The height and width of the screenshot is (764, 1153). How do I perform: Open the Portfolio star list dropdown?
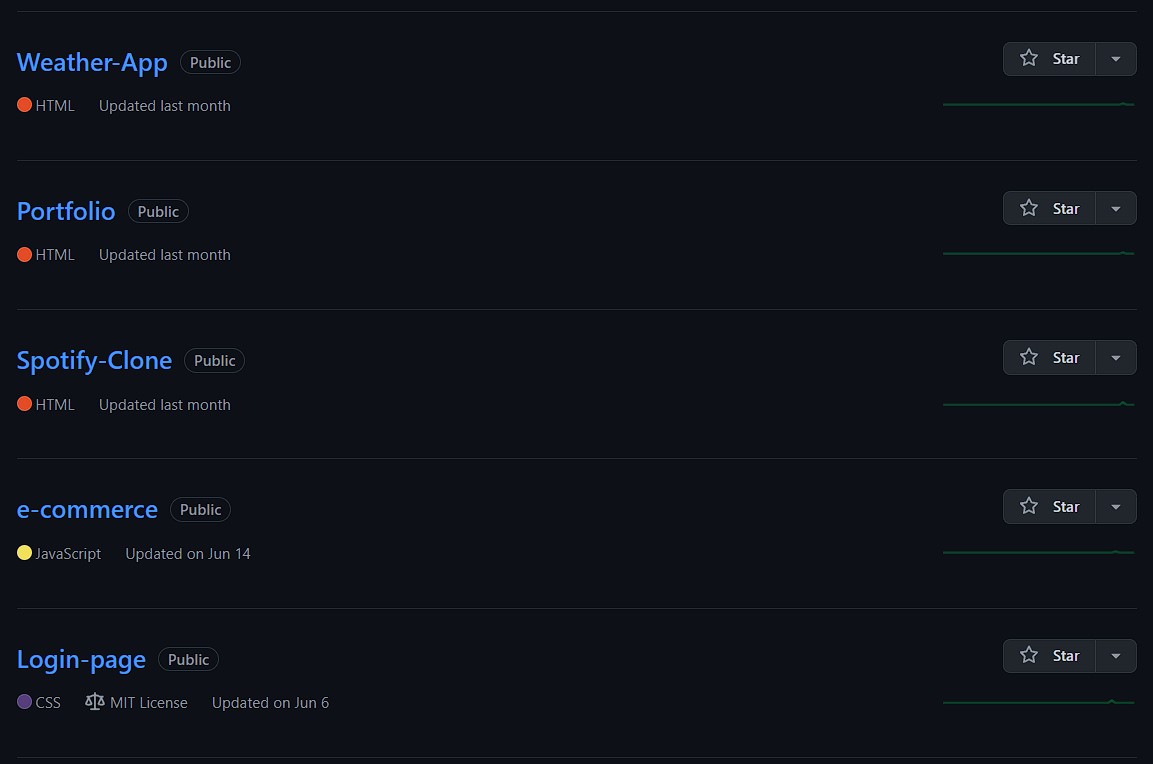point(1116,208)
